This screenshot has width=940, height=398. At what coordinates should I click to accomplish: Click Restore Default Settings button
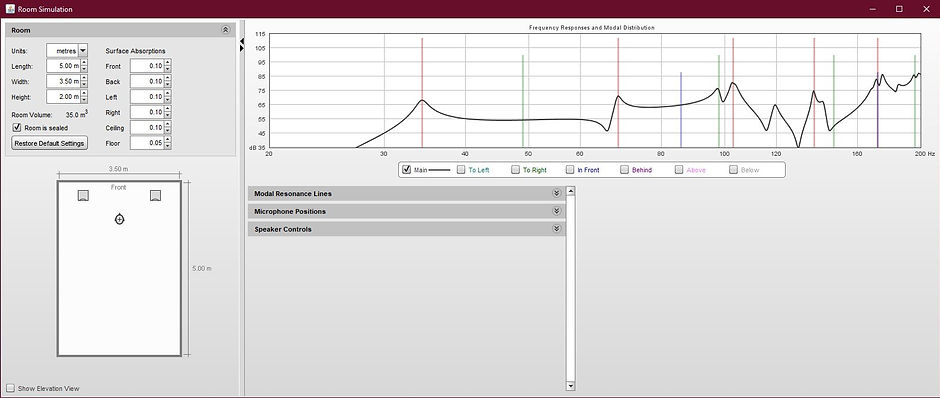click(x=49, y=144)
